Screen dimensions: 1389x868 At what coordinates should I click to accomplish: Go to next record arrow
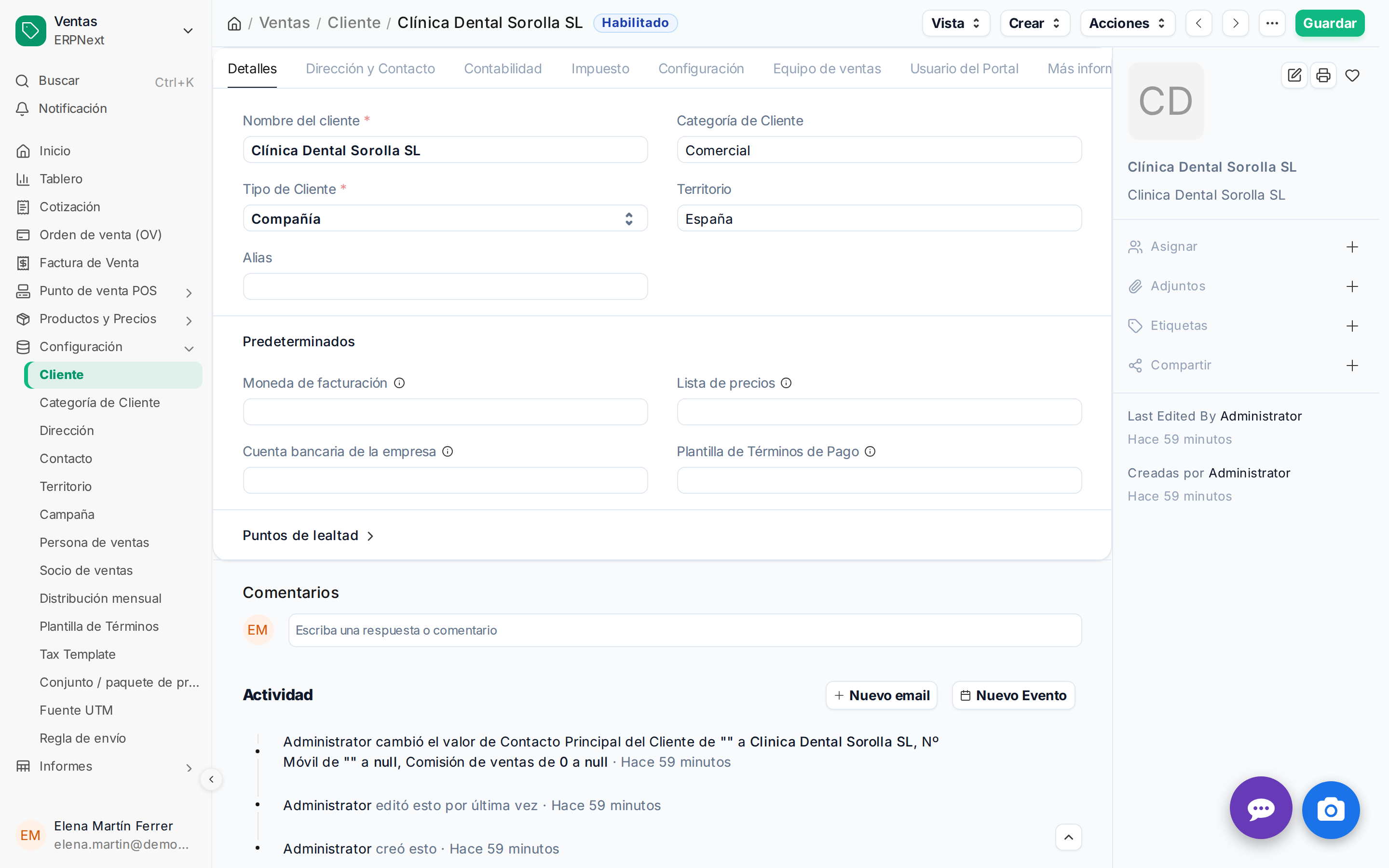coord(1235,24)
